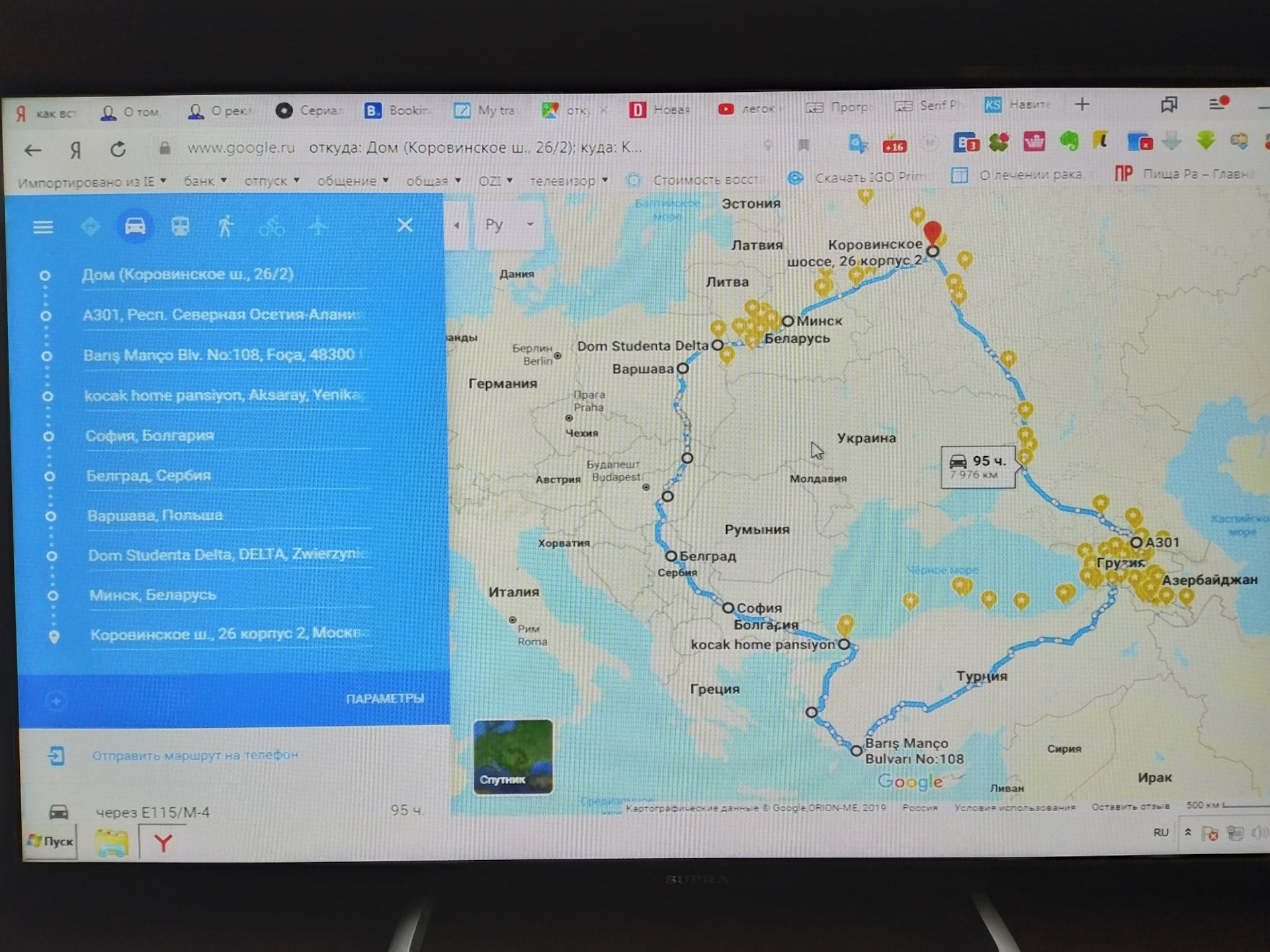Edit the kocak home pansiyon waypoint
The image size is (1270, 952).
click(x=226, y=396)
